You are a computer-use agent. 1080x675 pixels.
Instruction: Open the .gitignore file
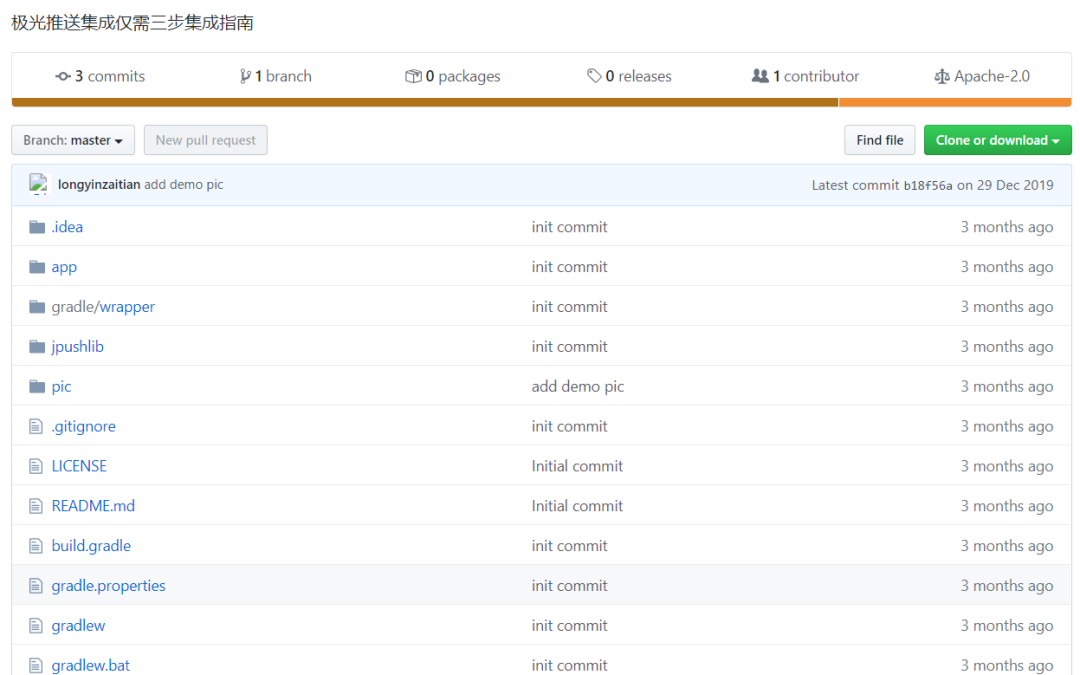coord(83,427)
